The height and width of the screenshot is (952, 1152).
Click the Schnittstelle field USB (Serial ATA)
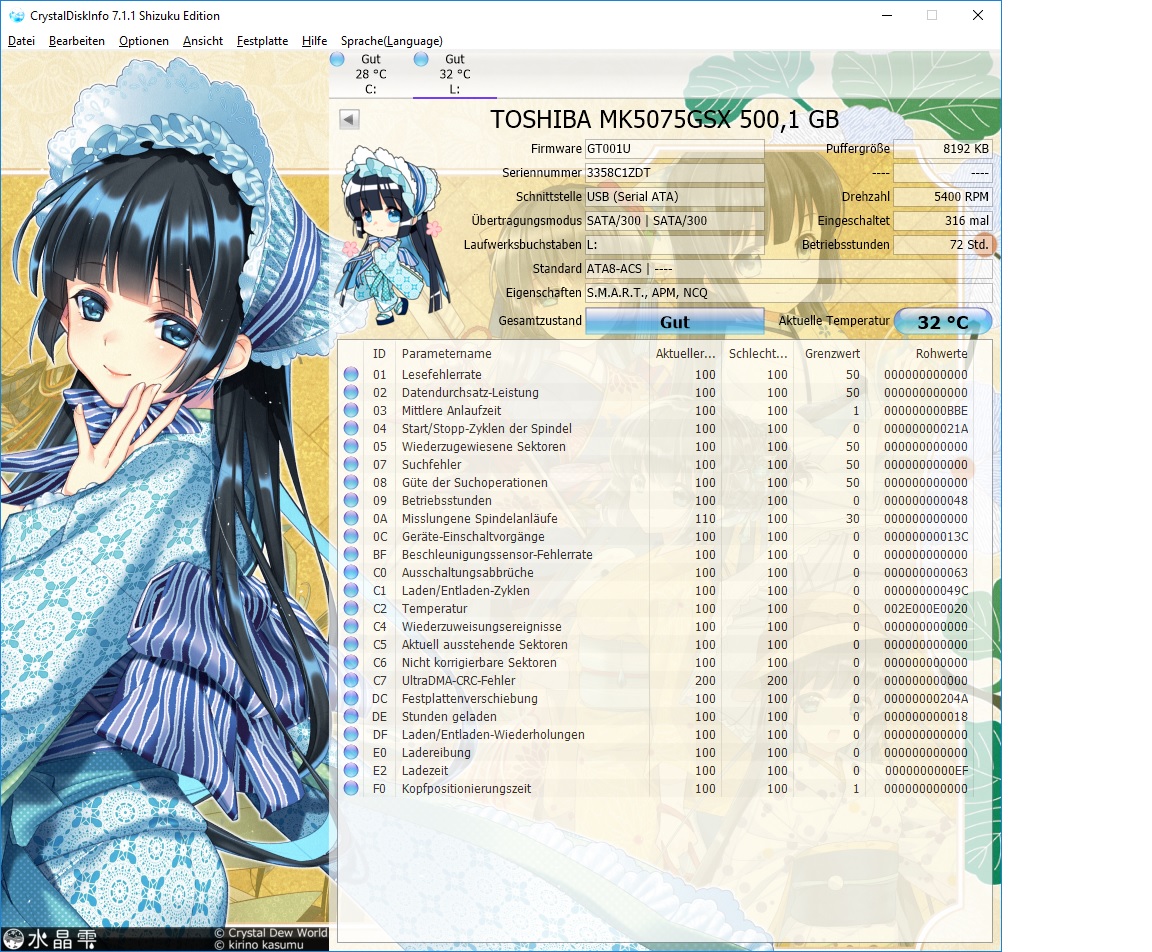(x=674, y=197)
